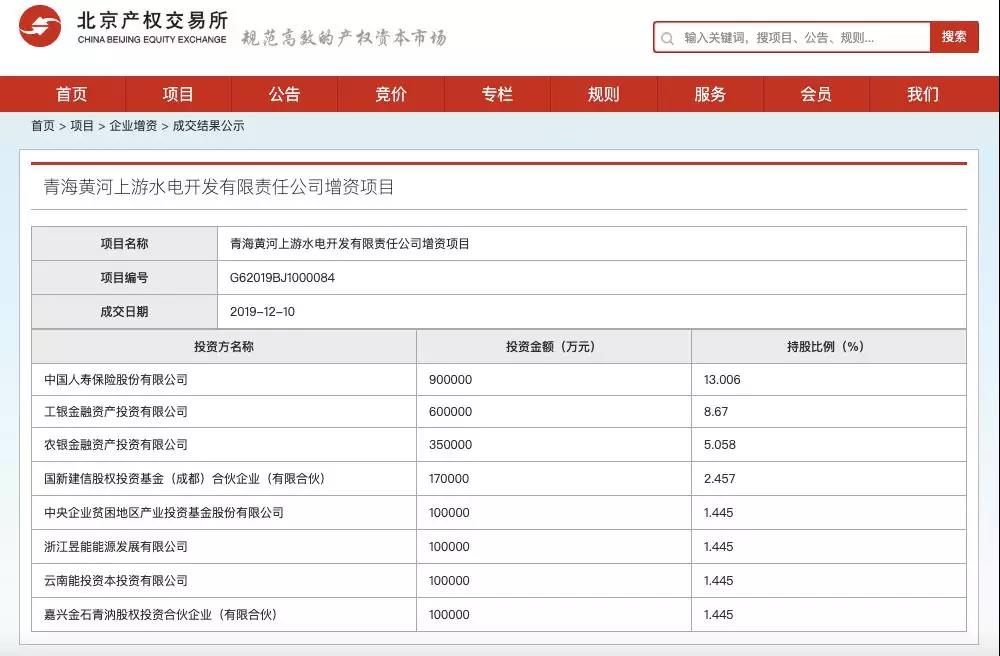This screenshot has width=1000, height=656.
Task: Click the 成交结果公示 breadcrumb link
Action: point(208,126)
